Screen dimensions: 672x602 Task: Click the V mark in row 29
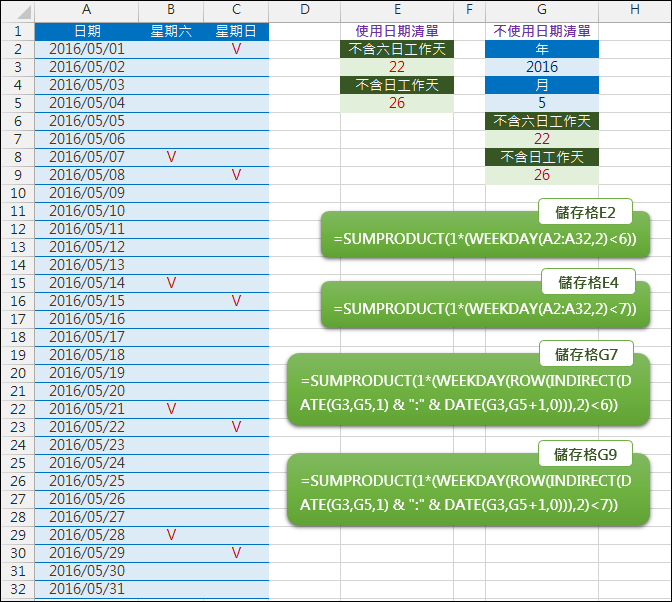pos(171,535)
